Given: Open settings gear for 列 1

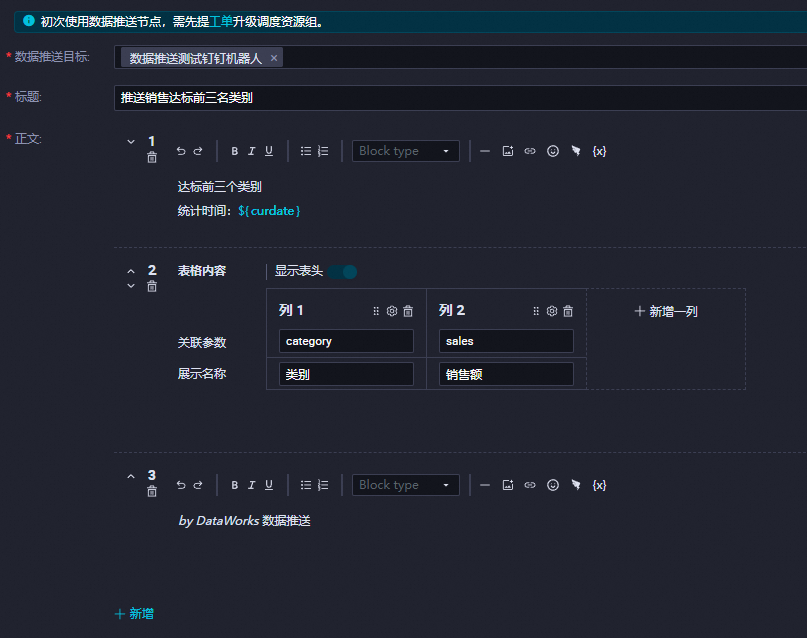Looking at the screenshot, I should [x=392, y=311].
